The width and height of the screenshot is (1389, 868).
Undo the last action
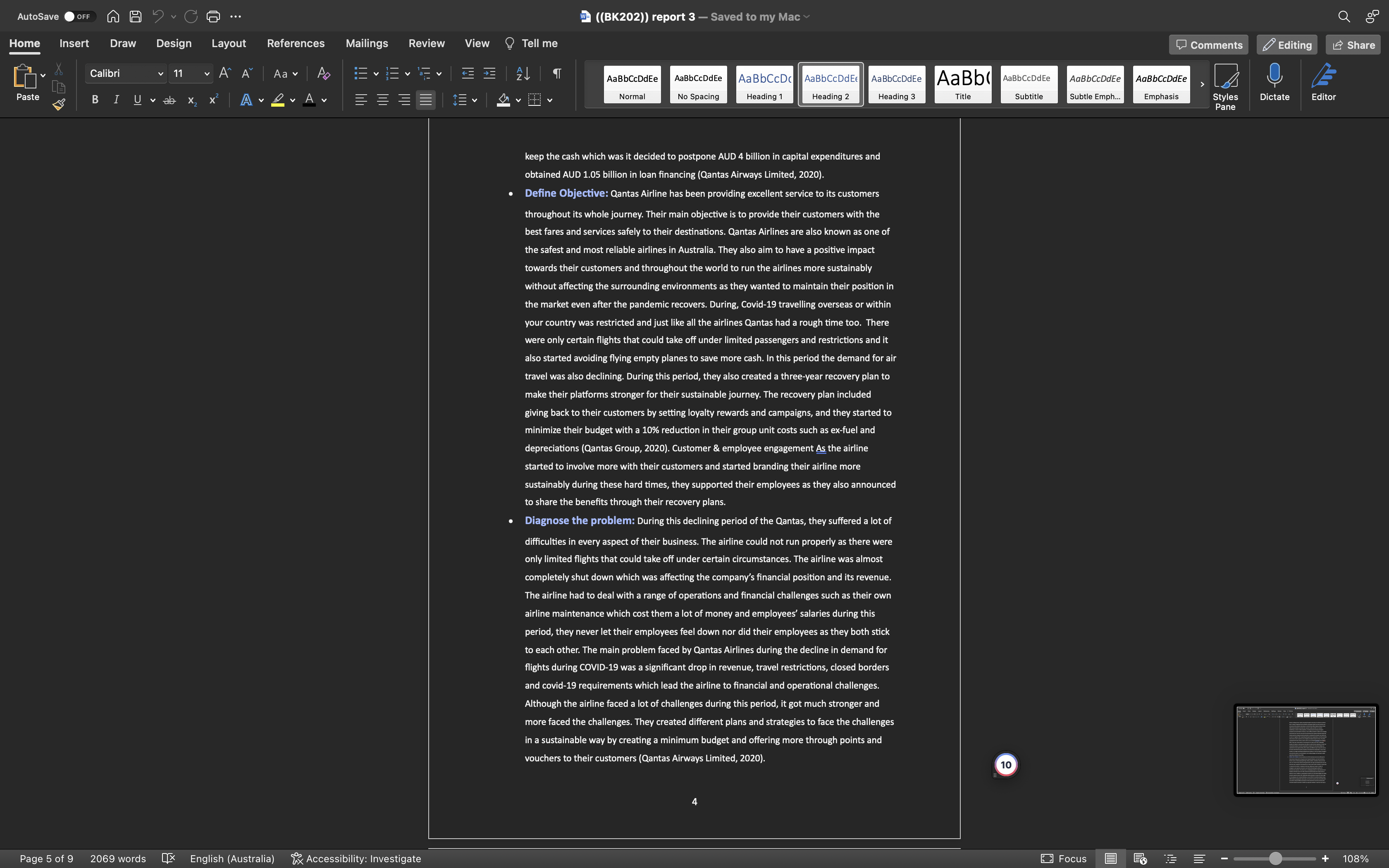click(x=158, y=17)
